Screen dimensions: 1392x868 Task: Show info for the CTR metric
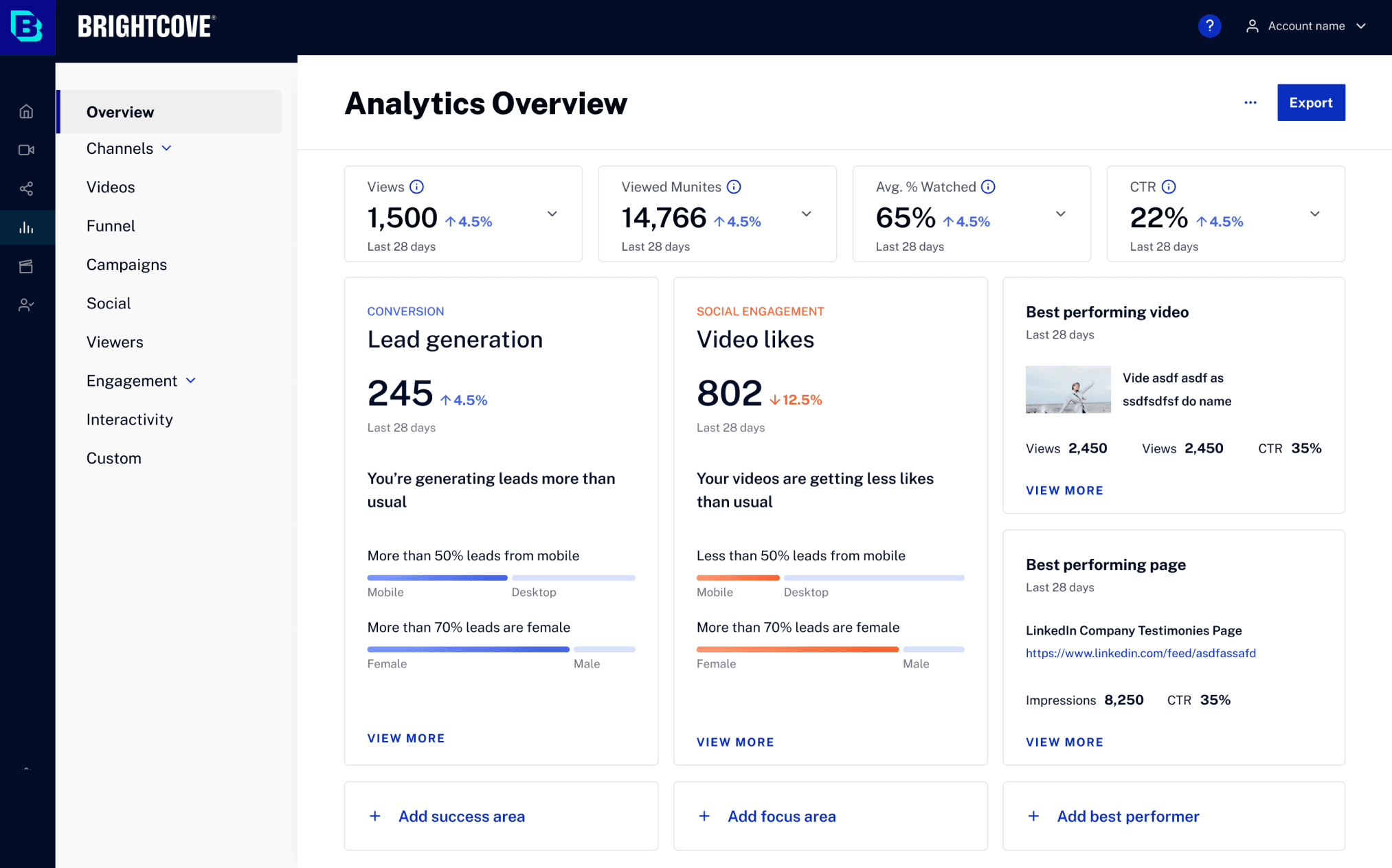tap(1169, 187)
